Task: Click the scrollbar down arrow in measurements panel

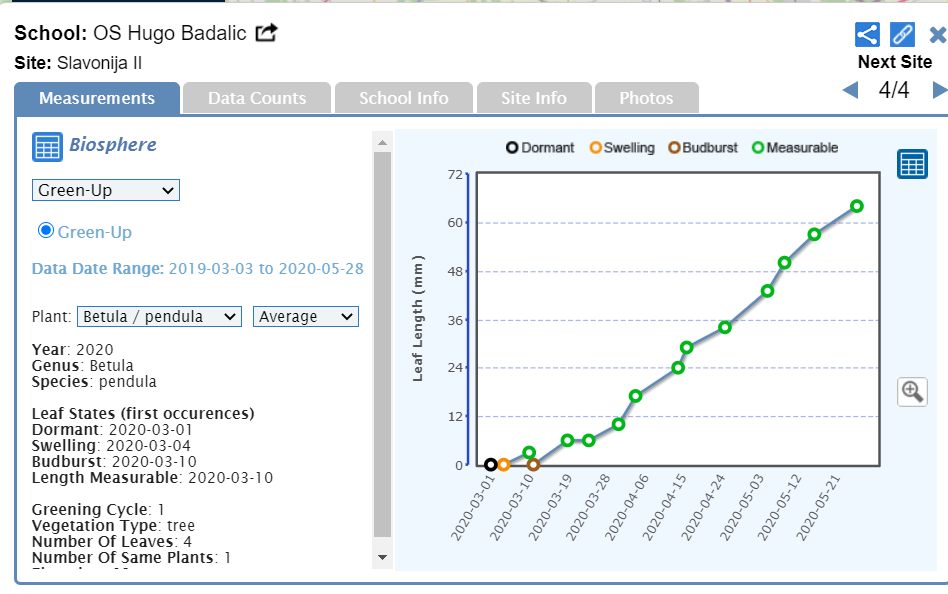Action: tap(382, 556)
